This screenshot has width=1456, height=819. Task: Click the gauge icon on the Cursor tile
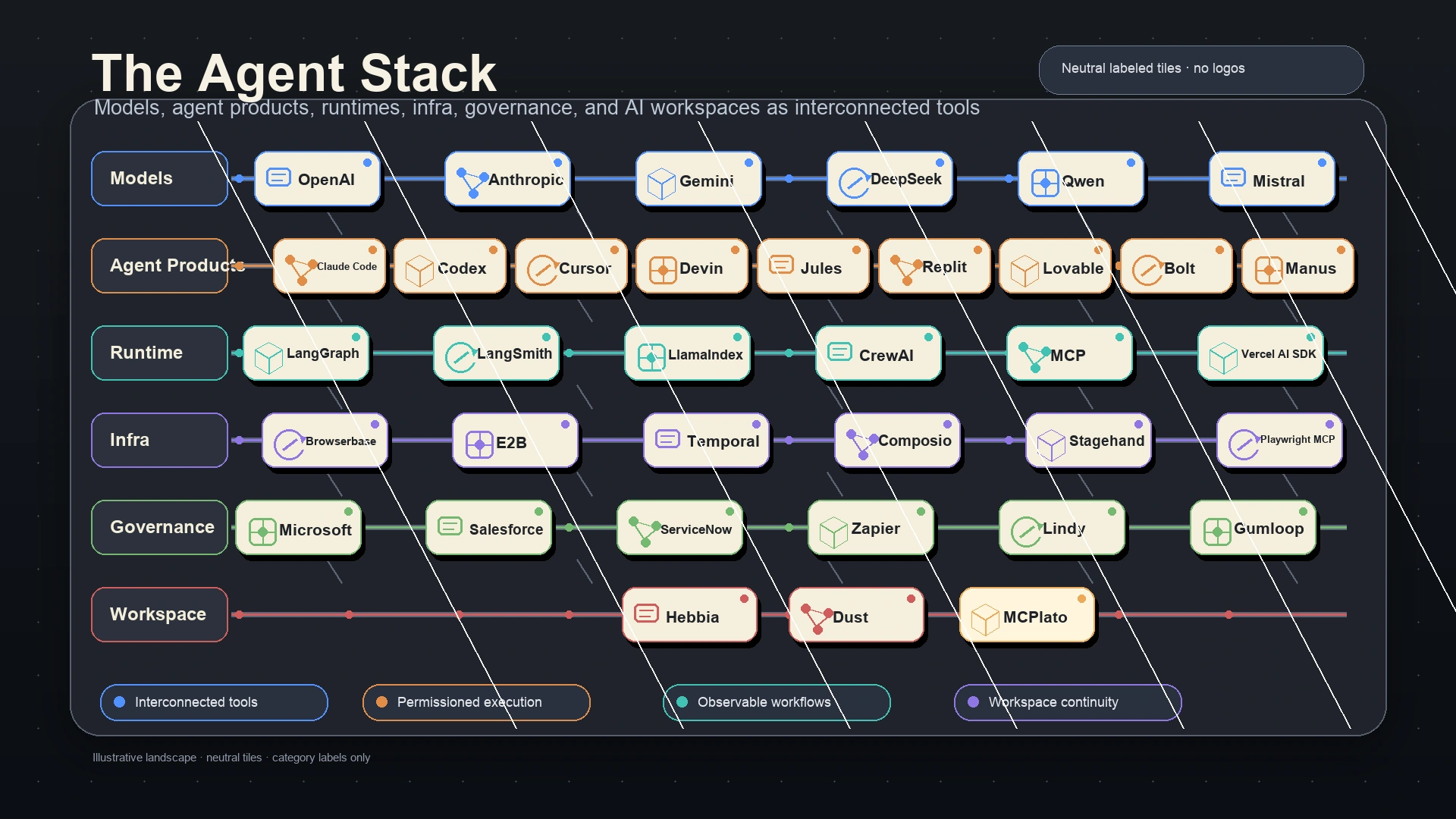click(x=542, y=270)
